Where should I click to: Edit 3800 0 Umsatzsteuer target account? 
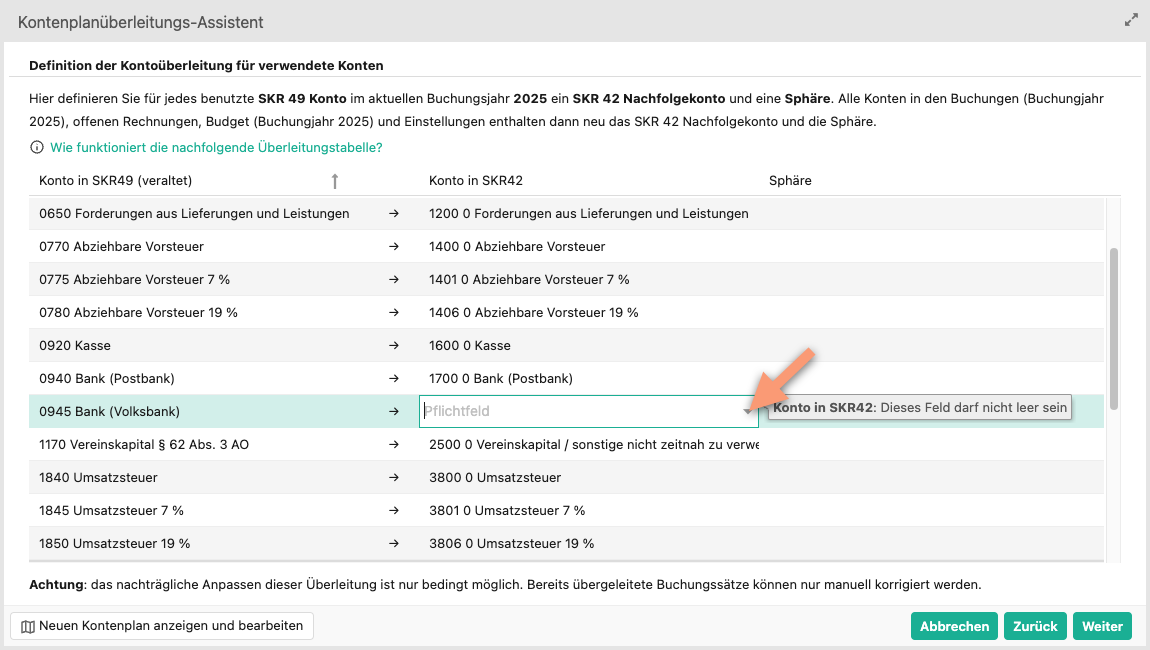(x=495, y=478)
